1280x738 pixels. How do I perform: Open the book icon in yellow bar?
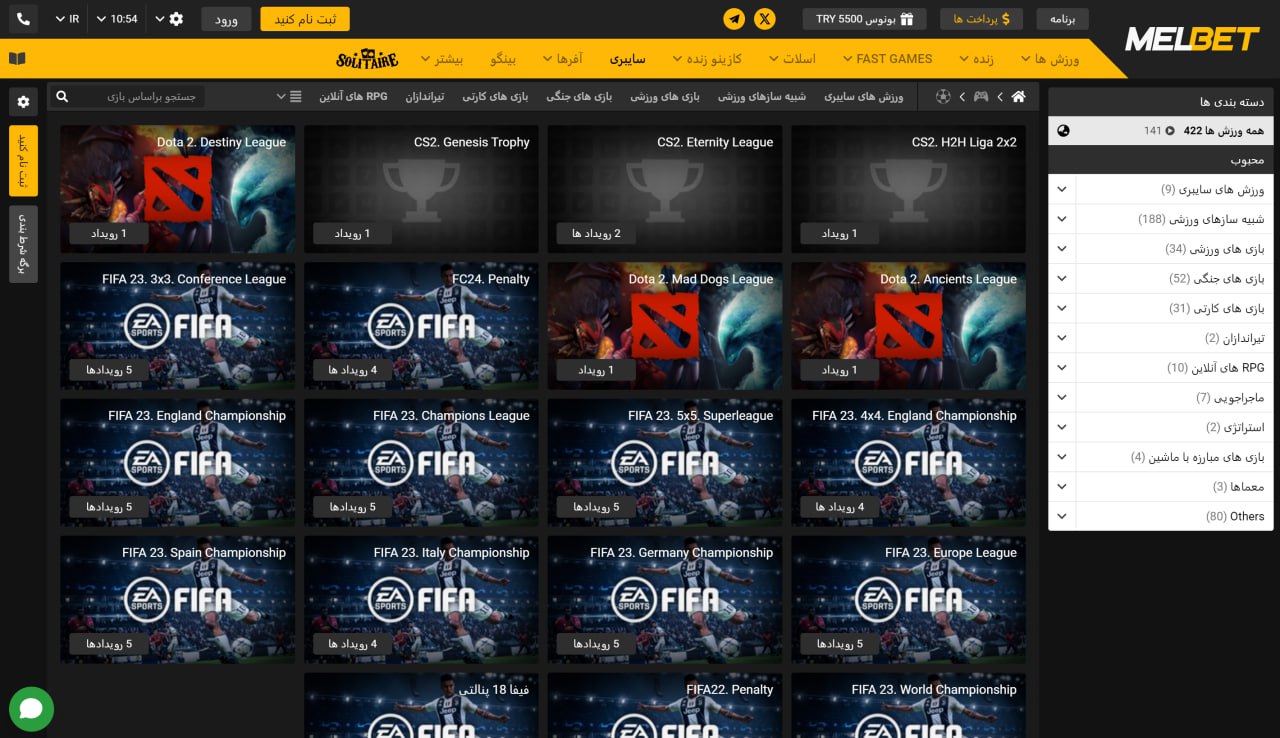pos(17,59)
